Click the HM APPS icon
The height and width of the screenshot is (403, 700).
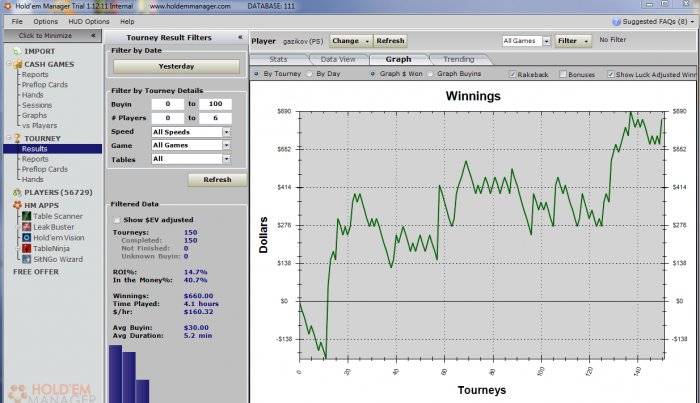tap(17, 205)
